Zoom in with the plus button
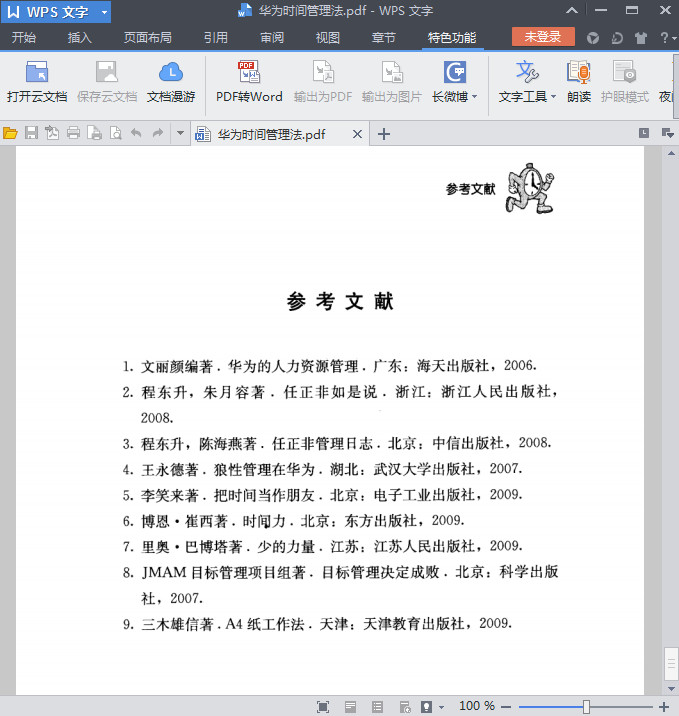 (664, 707)
